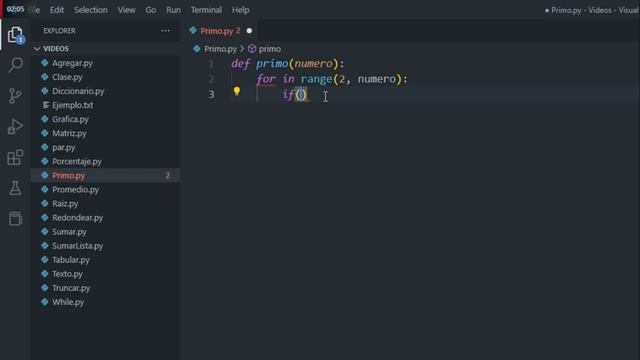
Task: Open the notebook icon in activity bar
Action: point(16,218)
